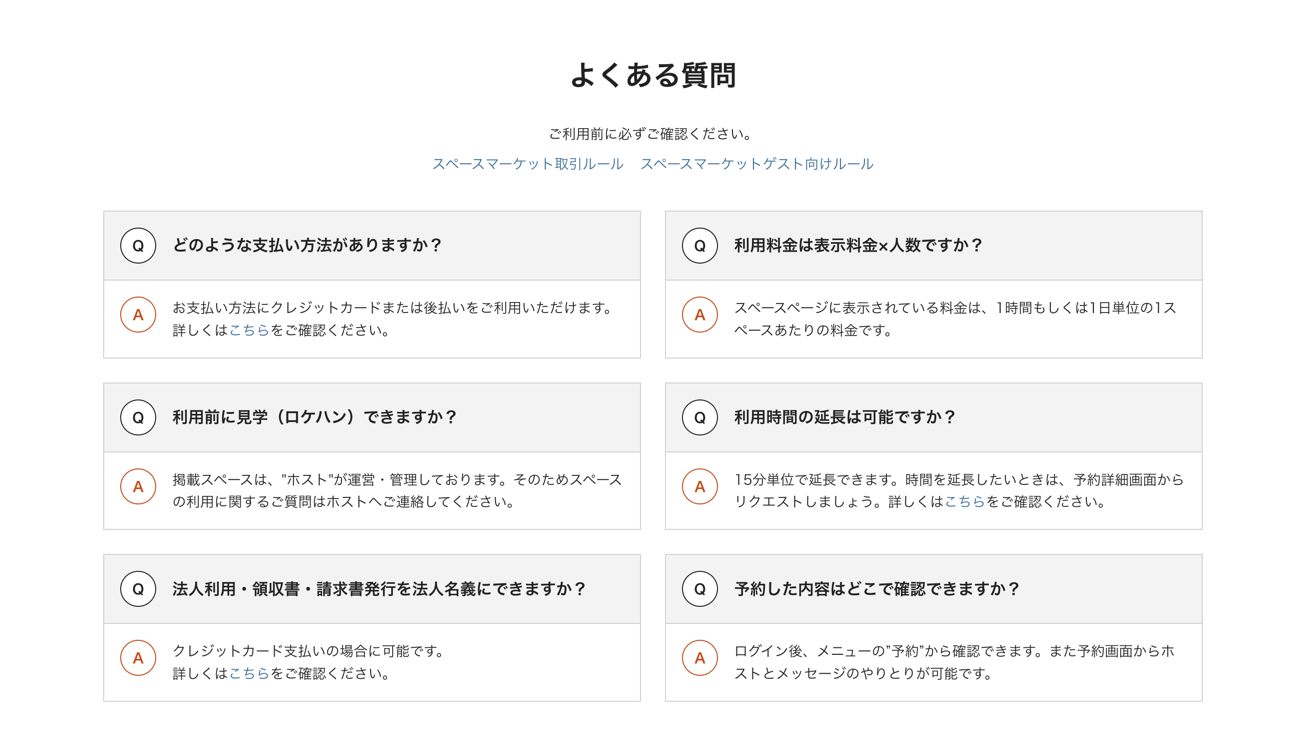
Task: Click the よくある質問 page heading
Action: tap(652, 74)
